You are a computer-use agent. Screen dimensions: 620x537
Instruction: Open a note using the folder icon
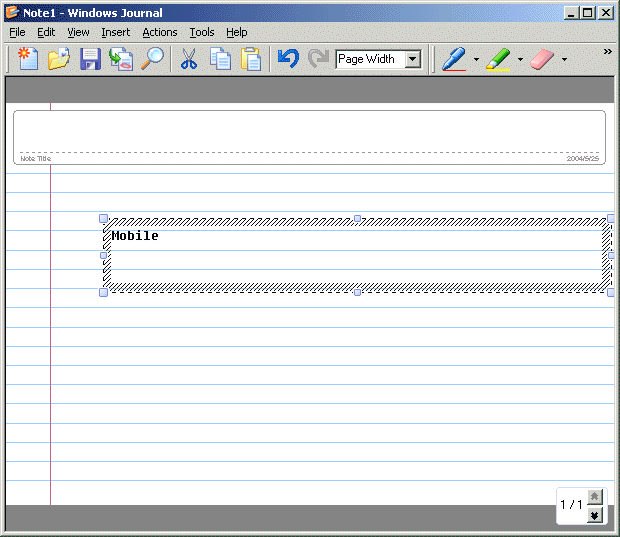point(59,59)
